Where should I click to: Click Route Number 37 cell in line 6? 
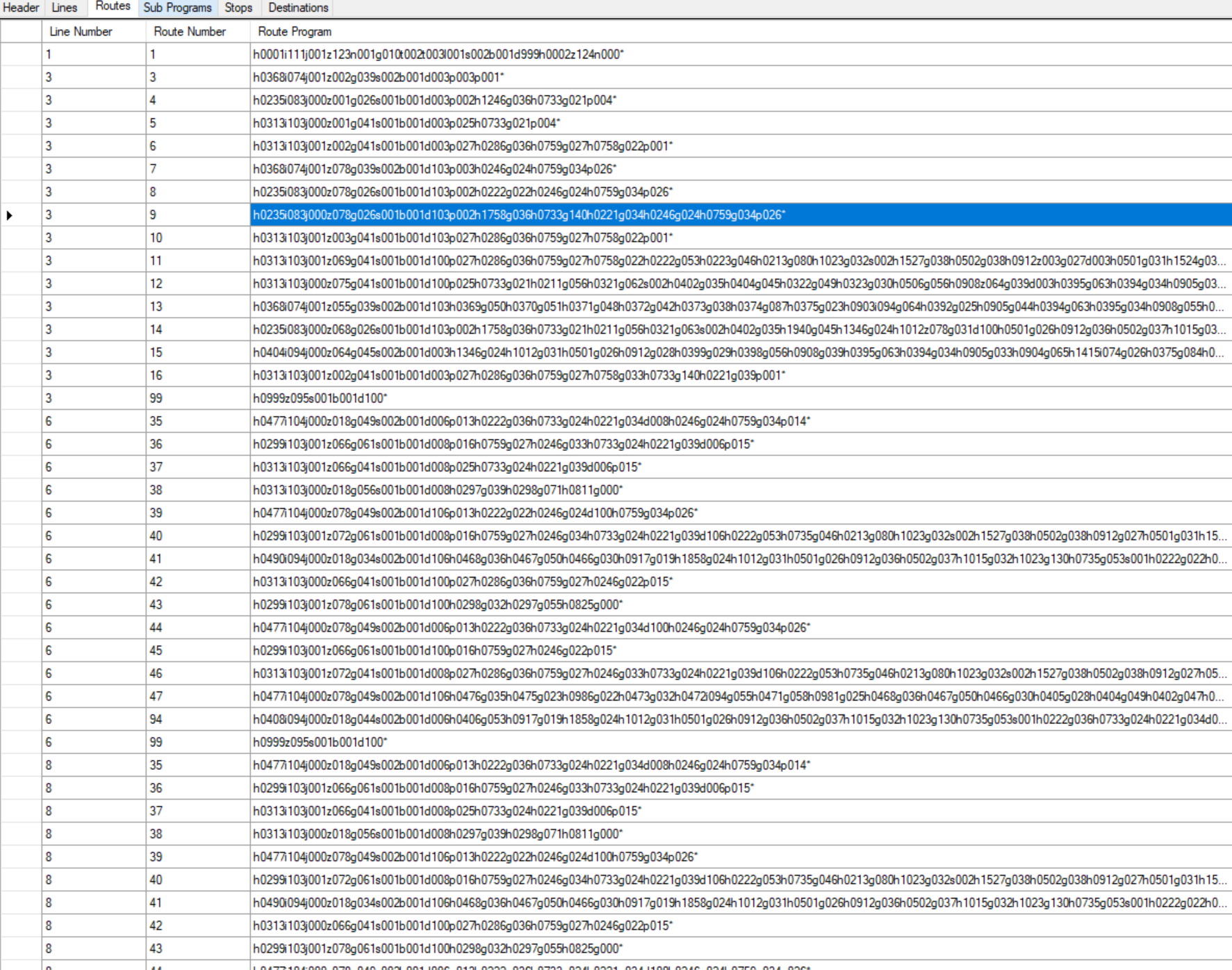(198, 467)
